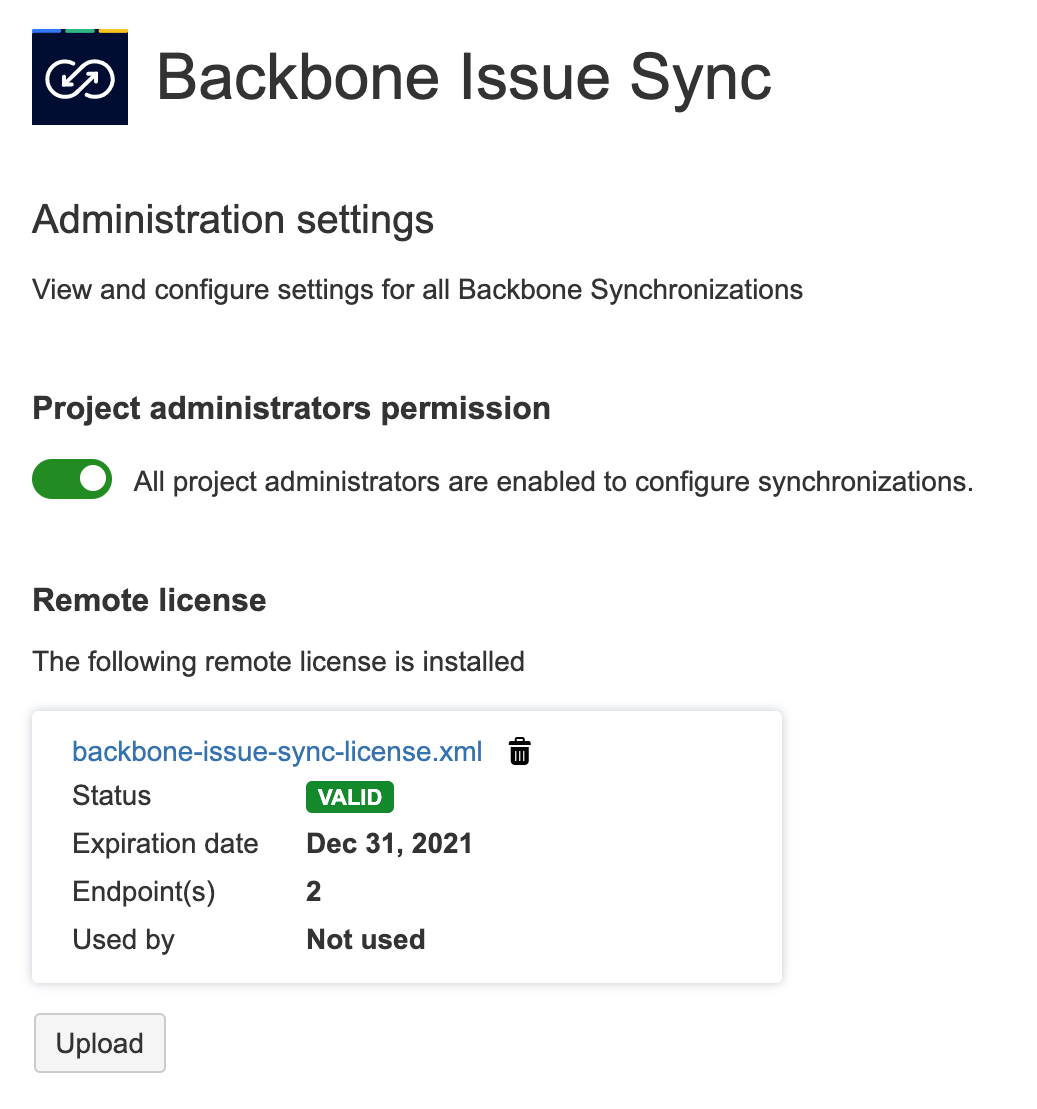Screen dimensions: 1037x1109
Task: Click the green stripe on the app icon
Action: pyautogui.click(x=80, y=31)
